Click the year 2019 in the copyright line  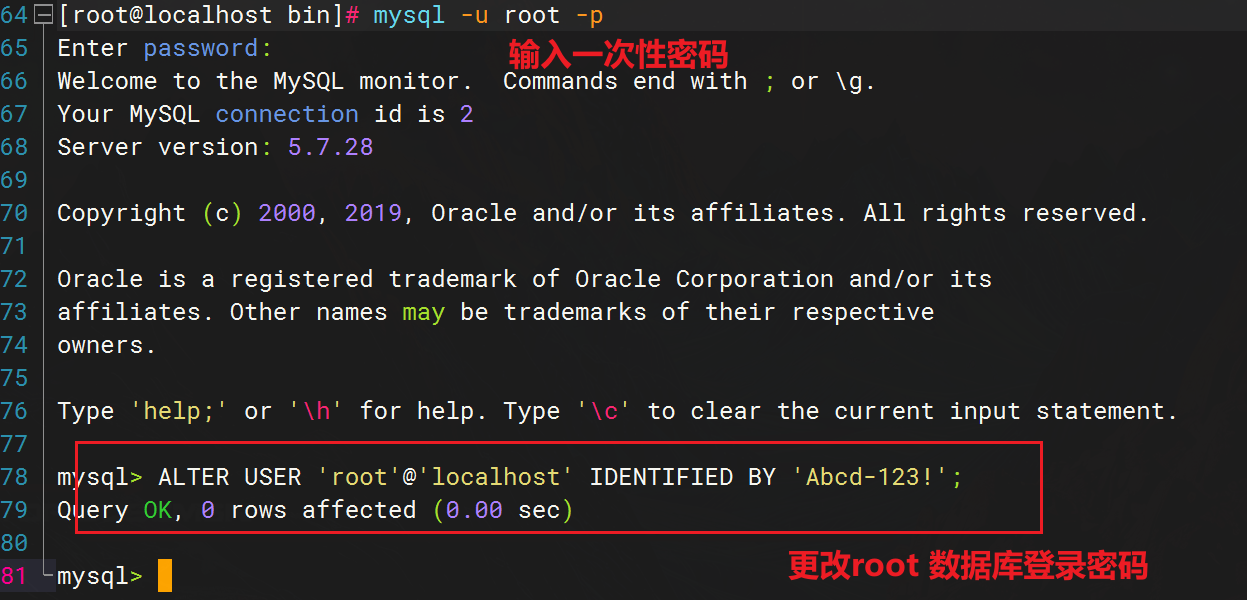point(373,213)
